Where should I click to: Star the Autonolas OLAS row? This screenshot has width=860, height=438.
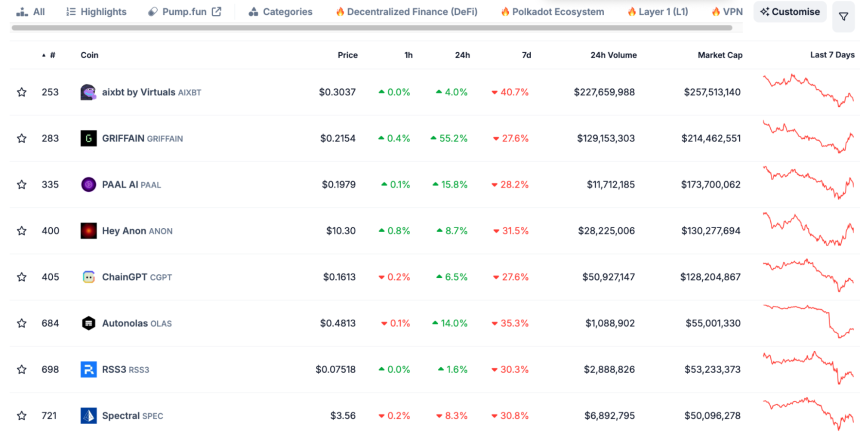click(x=21, y=323)
